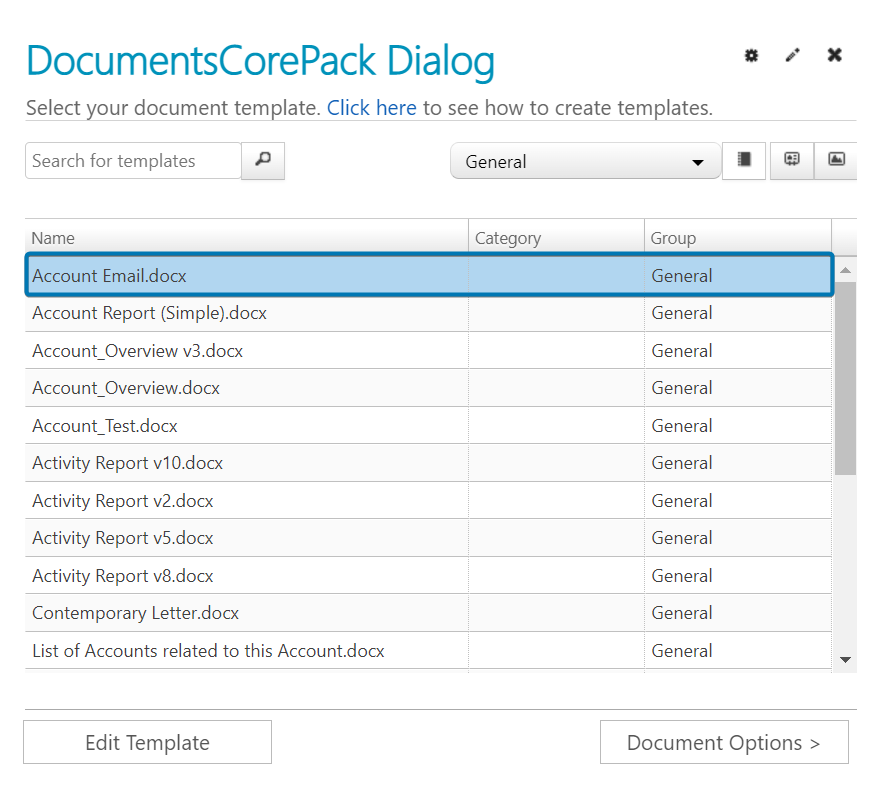This screenshot has height=797, width=883.
Task: Open Document Options
Action: tap(724, 742)
